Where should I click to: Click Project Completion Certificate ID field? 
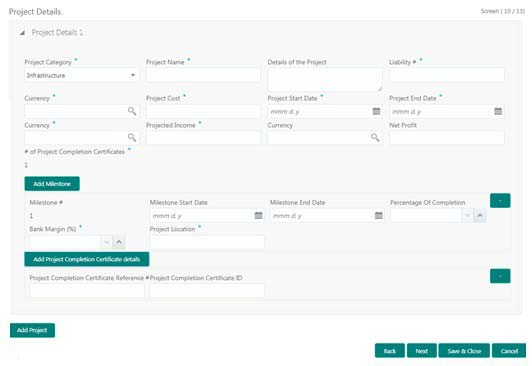point(207,291)
